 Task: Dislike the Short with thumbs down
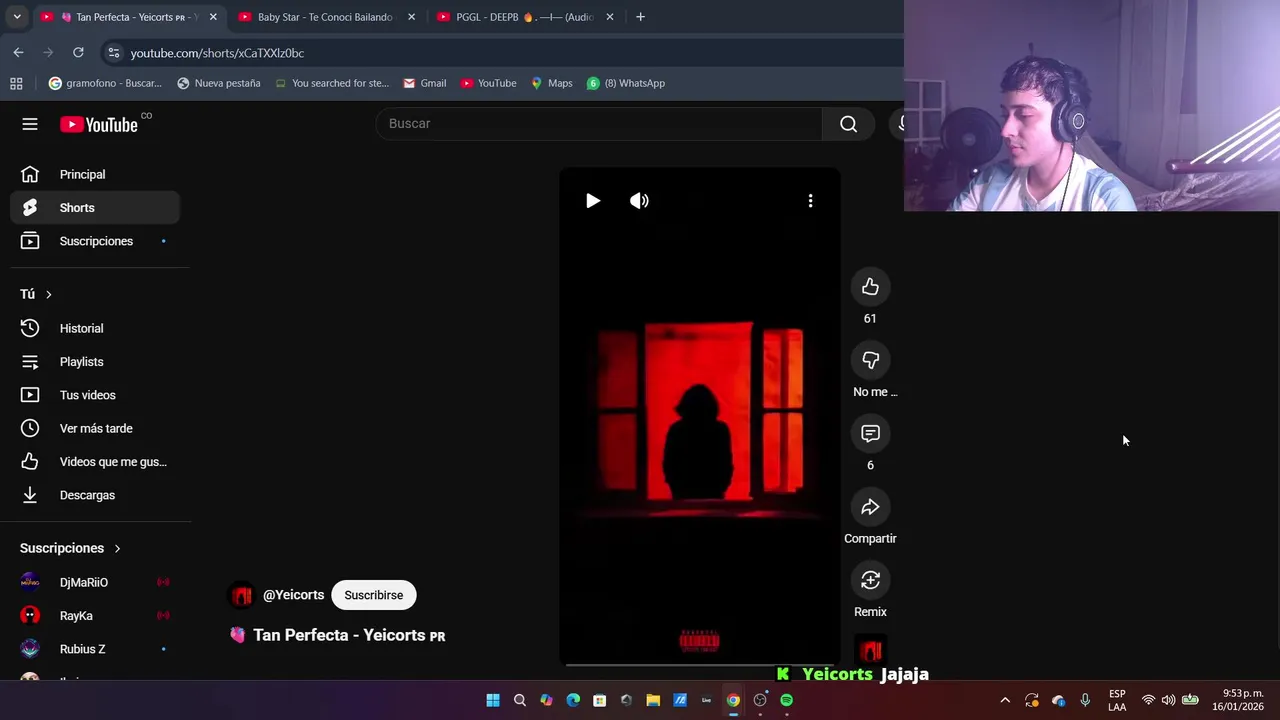pos(870,360)
